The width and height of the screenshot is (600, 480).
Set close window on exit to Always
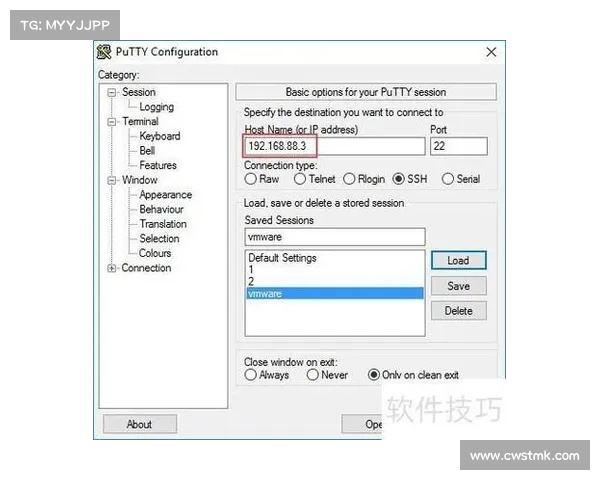pos(266,375)
